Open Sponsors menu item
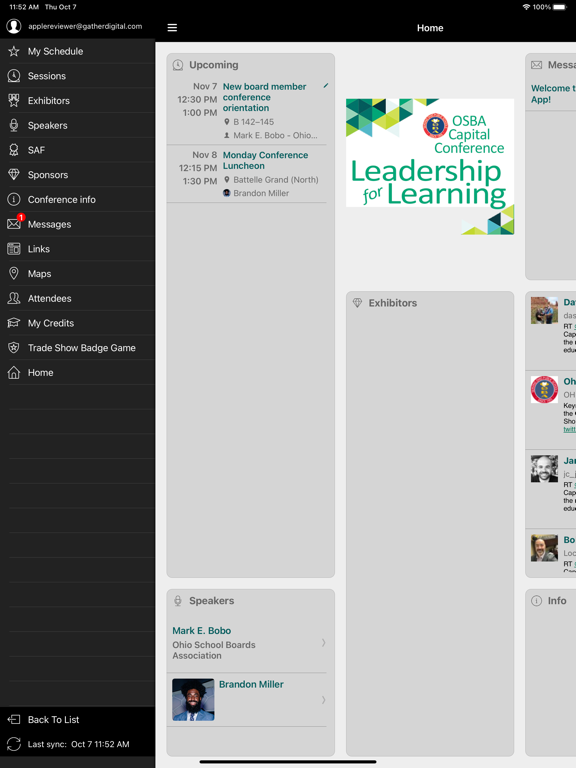The width and height of the screenshot is (576, 768). (77, 174)
